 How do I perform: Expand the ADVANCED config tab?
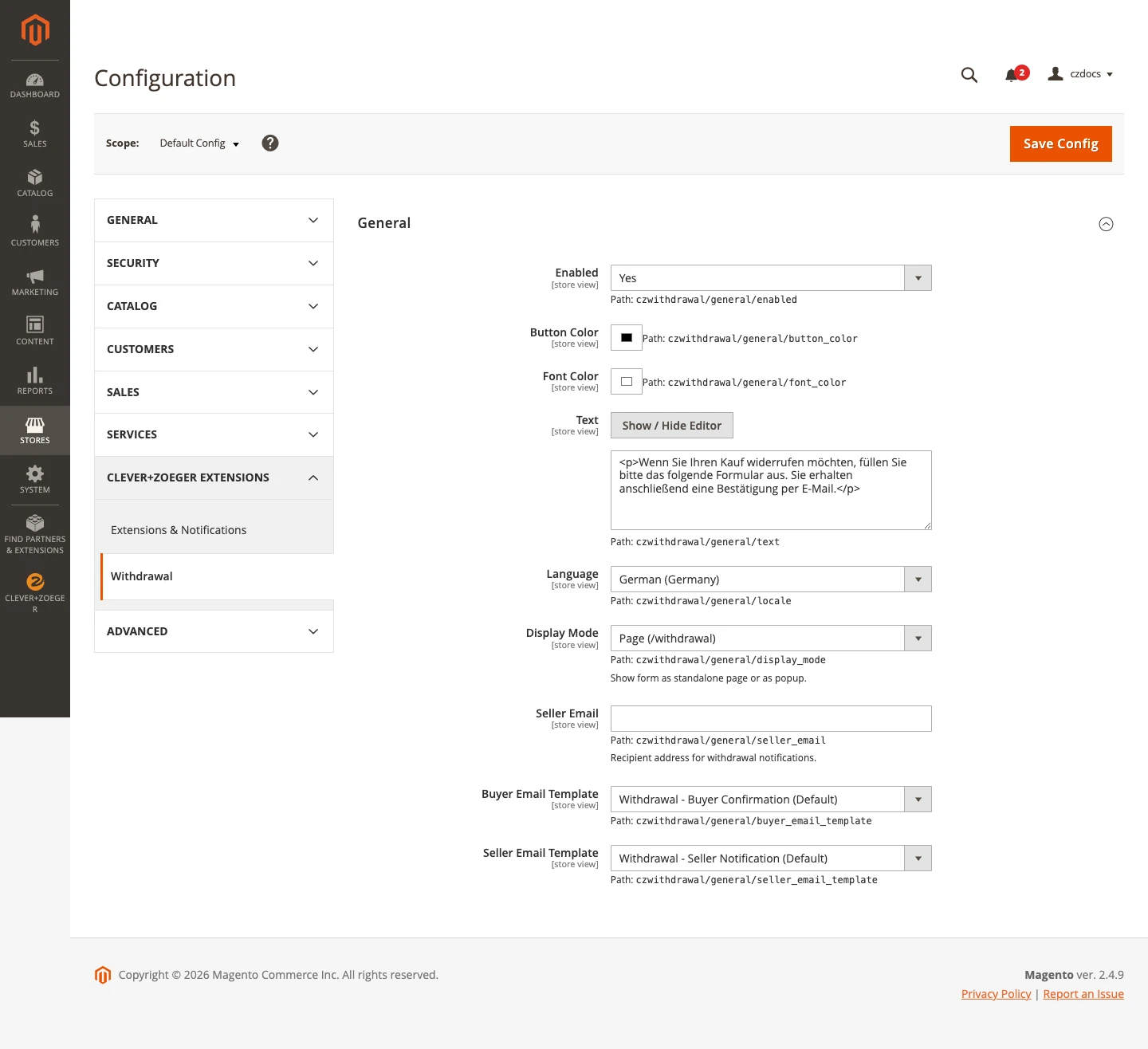pos(214,631)
